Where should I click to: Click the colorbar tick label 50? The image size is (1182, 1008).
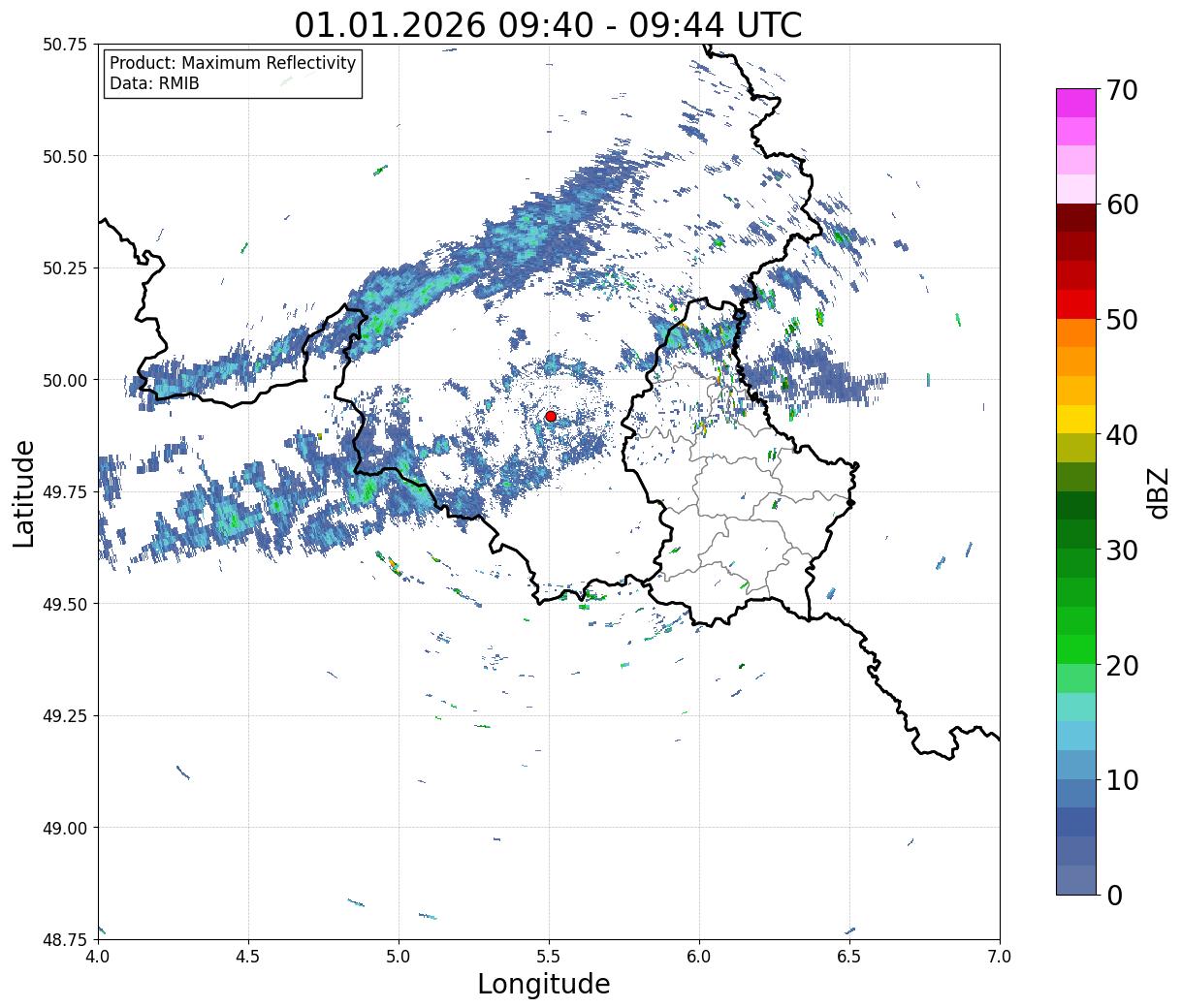pos(1123,320)
